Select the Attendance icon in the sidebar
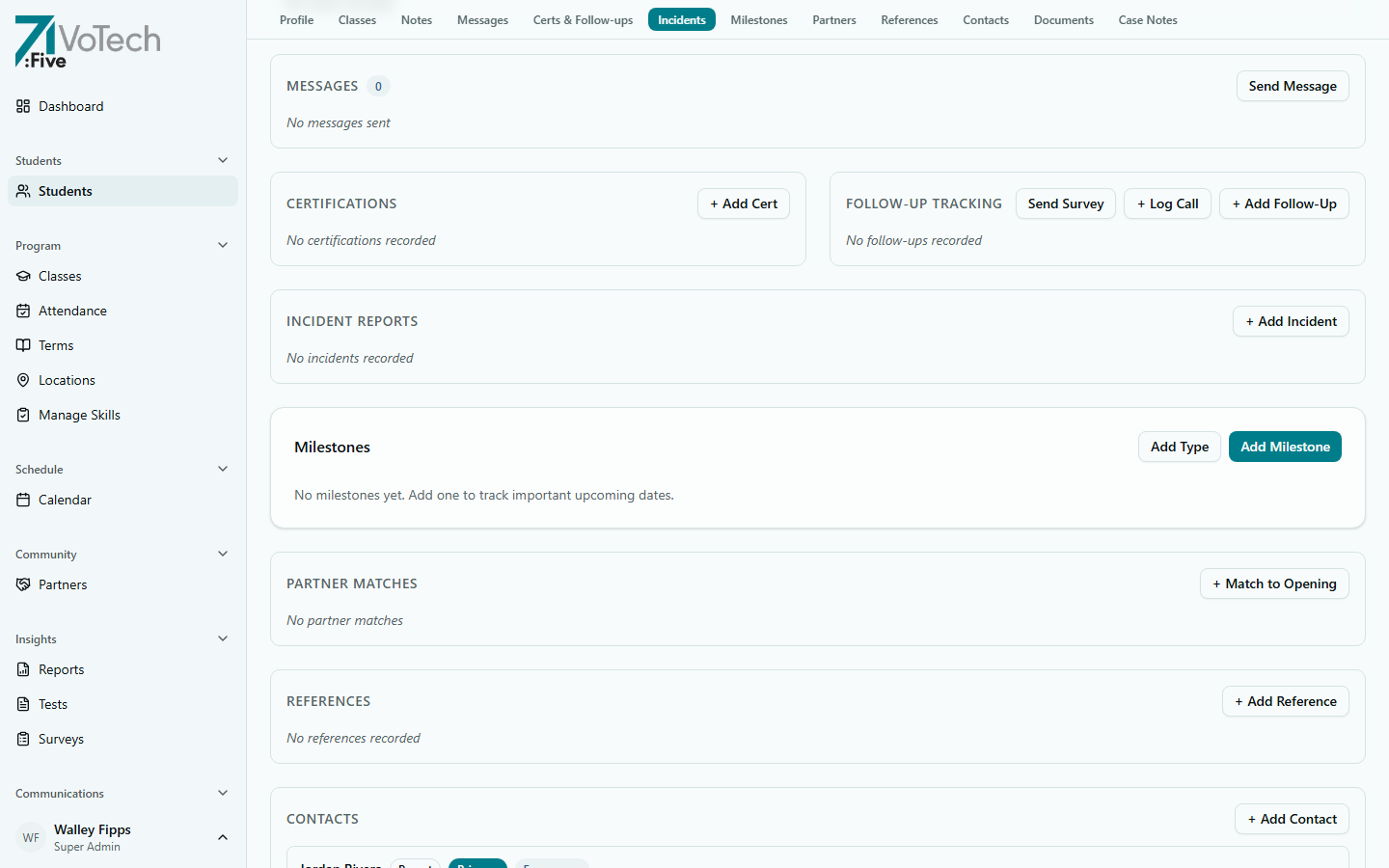The height and width of the screenshot is (868, 1389). (x=23, y=311)
